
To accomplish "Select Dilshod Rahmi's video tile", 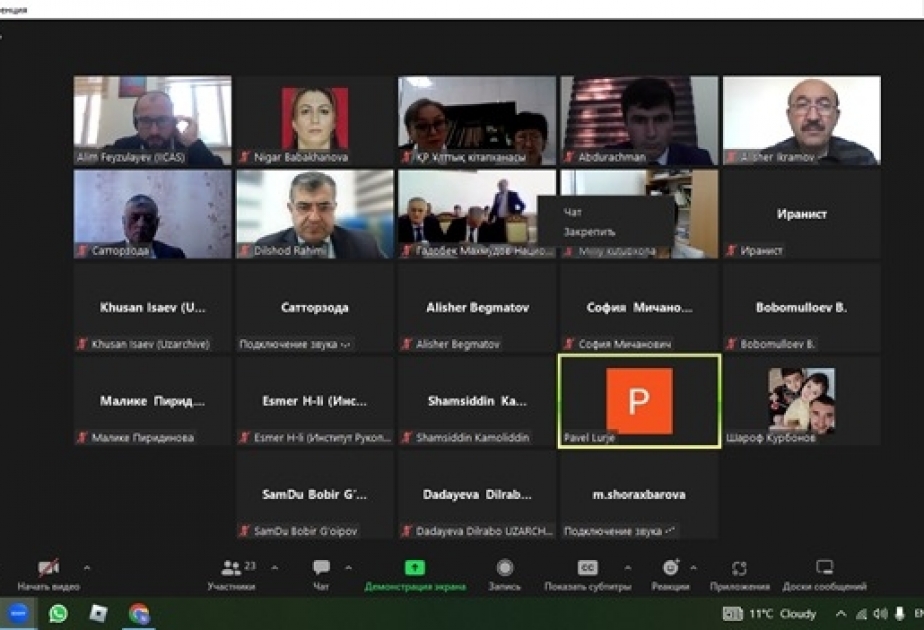I will [x=315, y=214].
